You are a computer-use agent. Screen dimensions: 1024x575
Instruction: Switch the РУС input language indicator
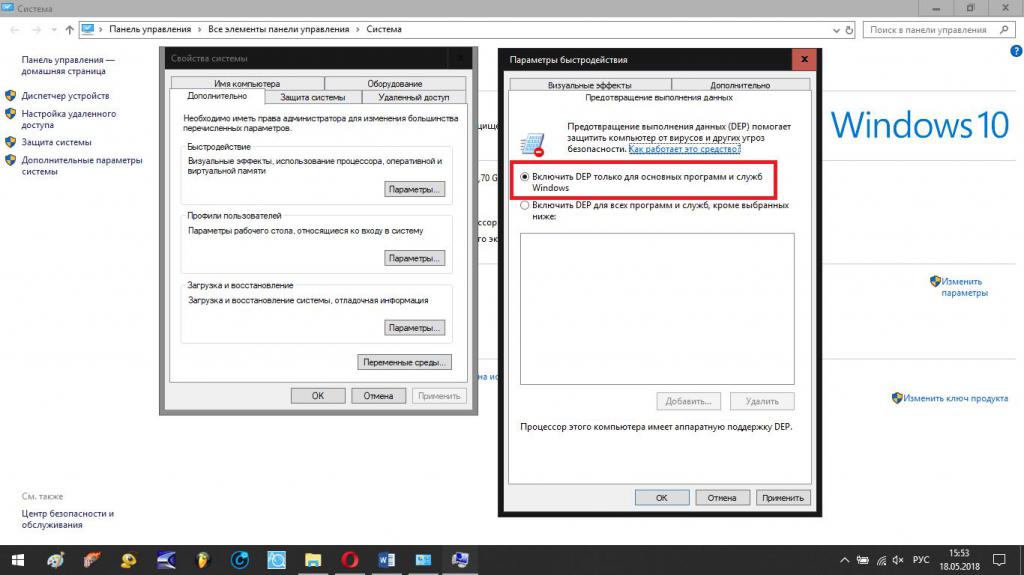921,560
